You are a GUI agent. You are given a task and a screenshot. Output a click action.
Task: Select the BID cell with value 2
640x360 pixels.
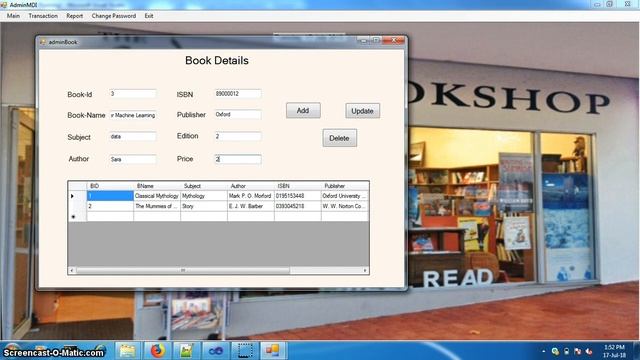click(110, 206)
